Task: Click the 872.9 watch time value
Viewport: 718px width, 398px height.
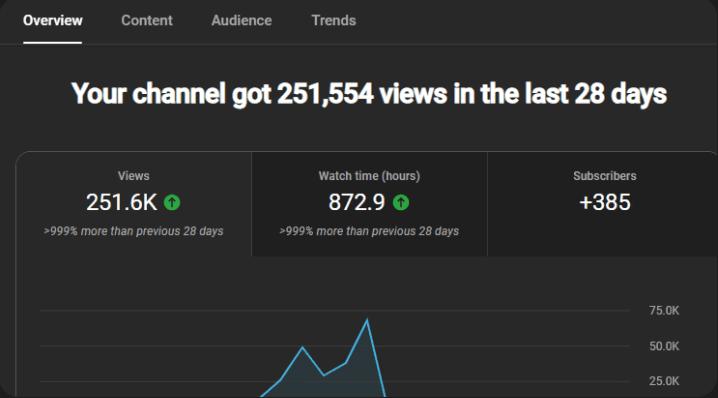Action: click(x=357, y=202)
